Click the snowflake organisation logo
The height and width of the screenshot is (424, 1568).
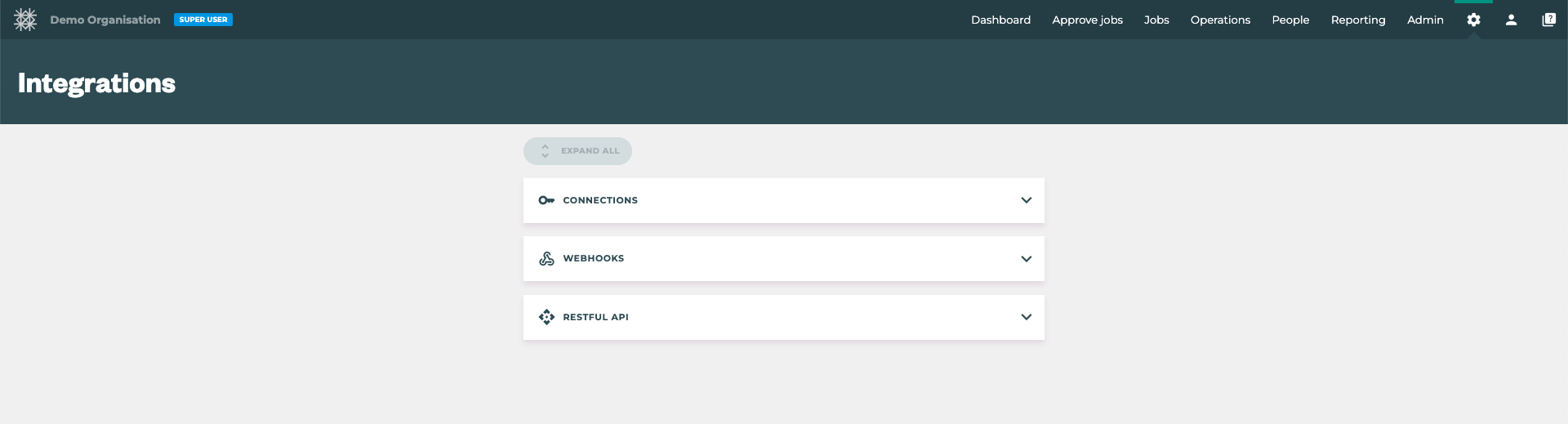click(25, 20)
